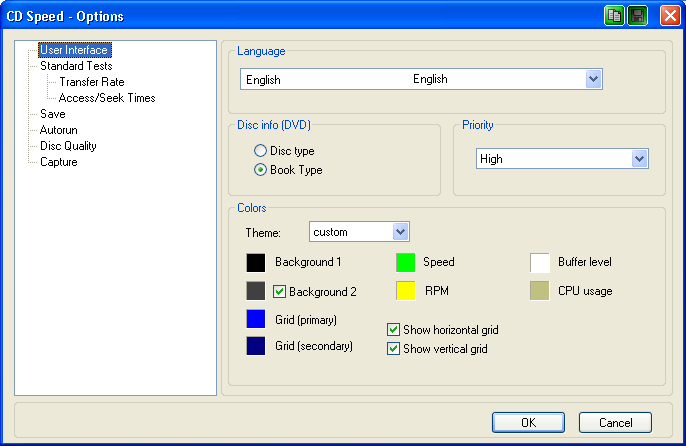Change the RPM yellow color swatch
The width and height of the screenshot is (686, 446).
pyautogui.click(x=406, y=291)
